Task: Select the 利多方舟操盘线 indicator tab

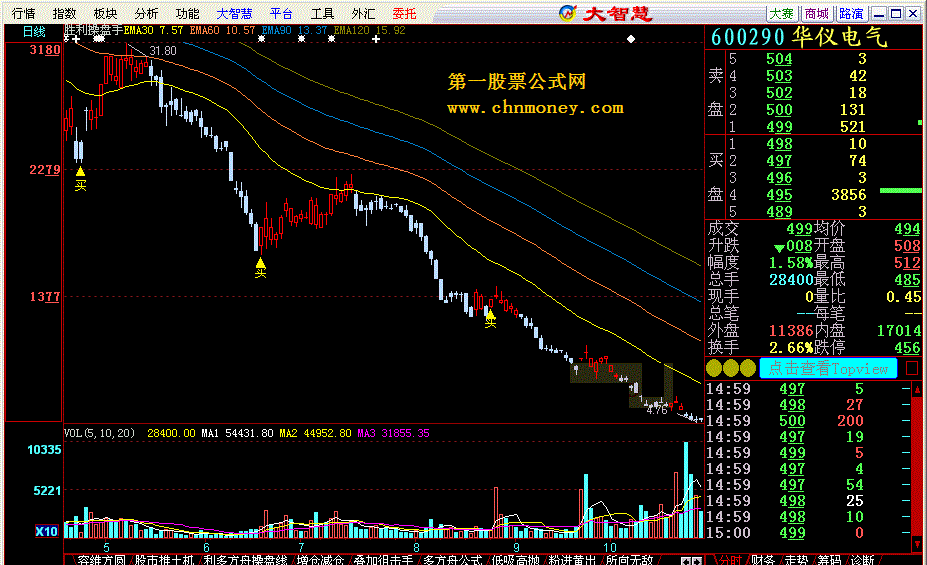Action: point(245,560)
